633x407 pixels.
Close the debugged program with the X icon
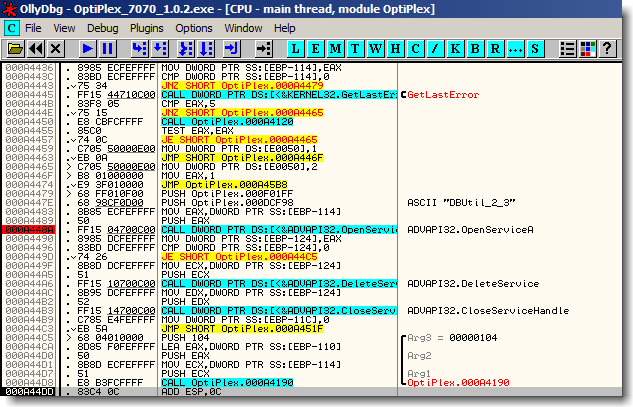[55, 49]
